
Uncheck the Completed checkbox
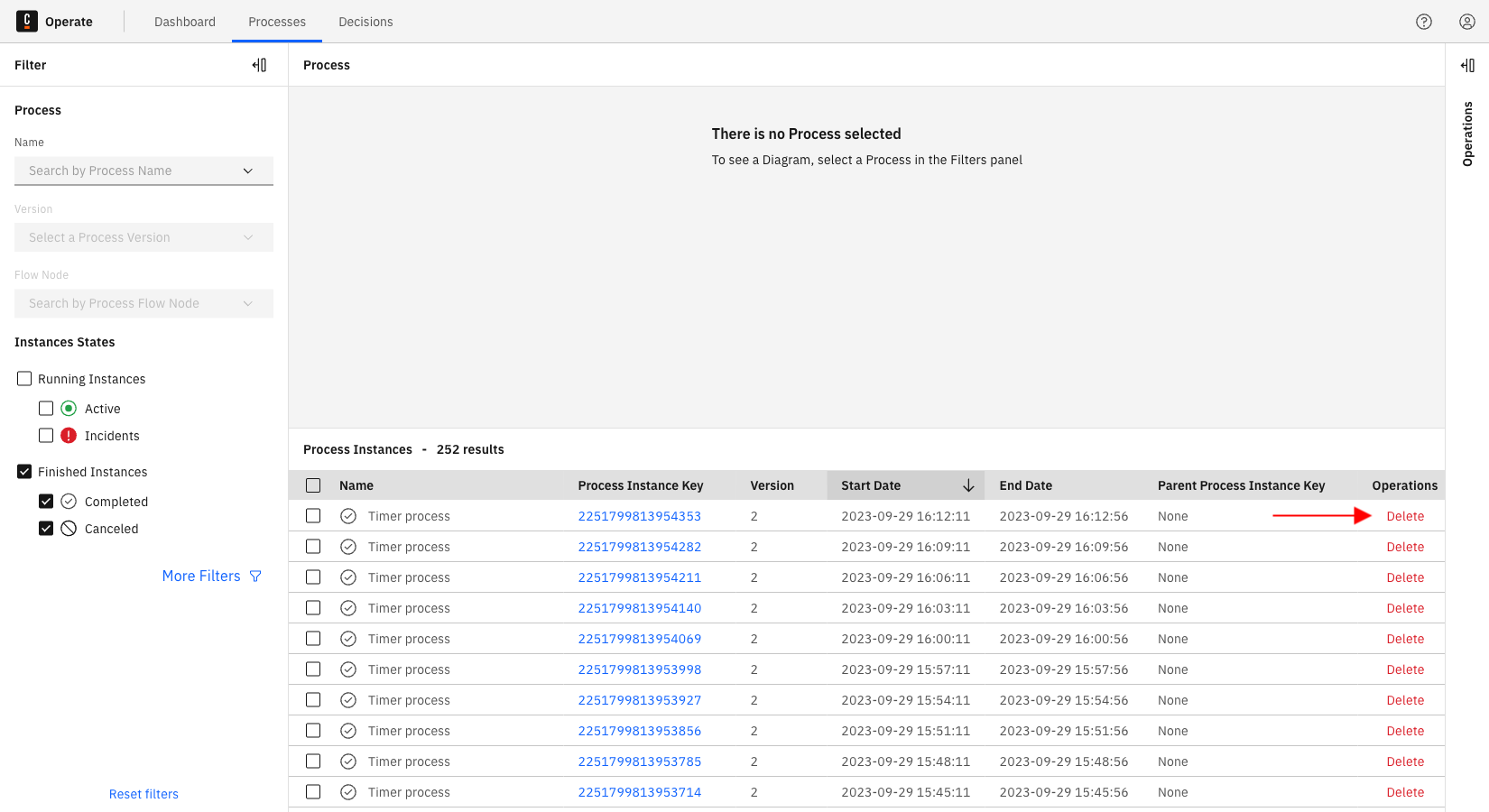46,502
